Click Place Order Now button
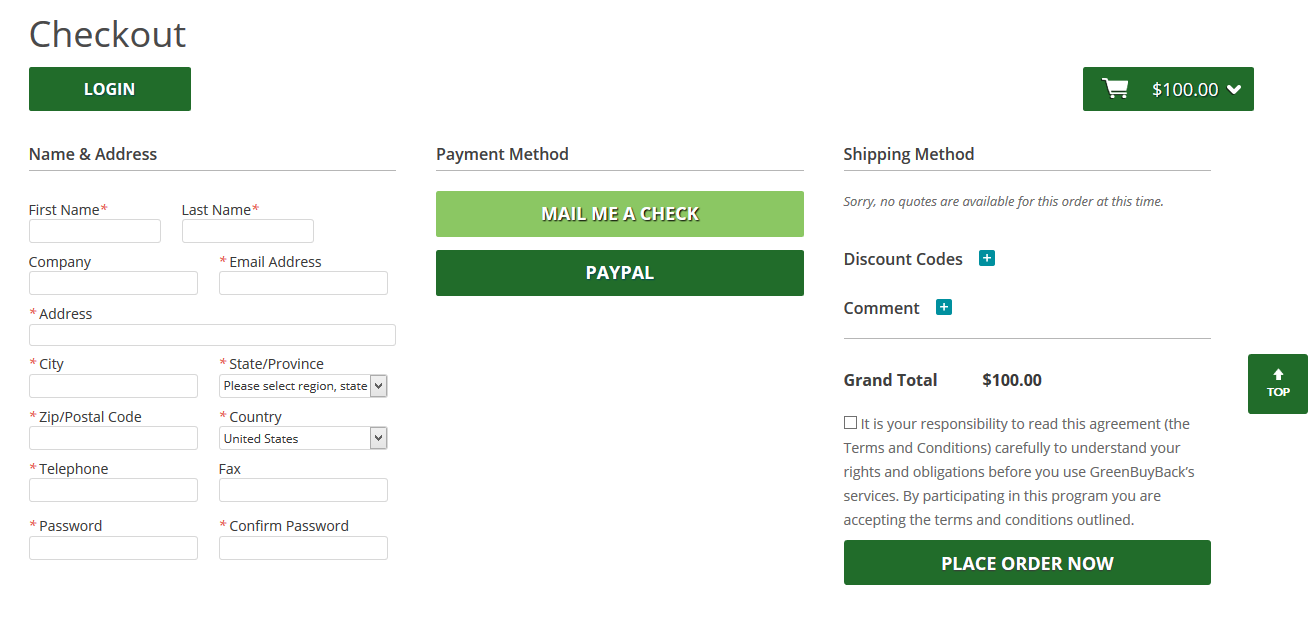The image size is (1308, 624). [1027, 563]
